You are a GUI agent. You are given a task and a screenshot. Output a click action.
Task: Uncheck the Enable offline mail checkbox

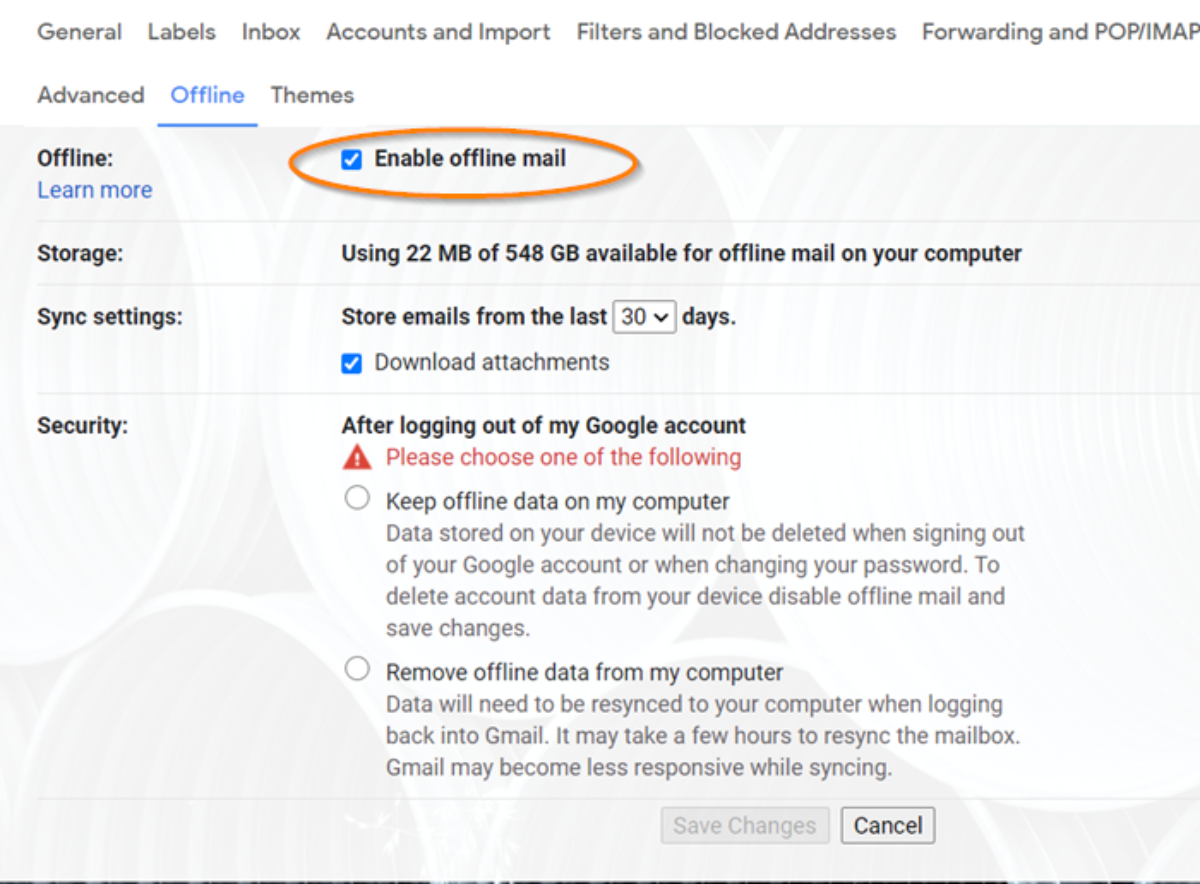[351, 159]
